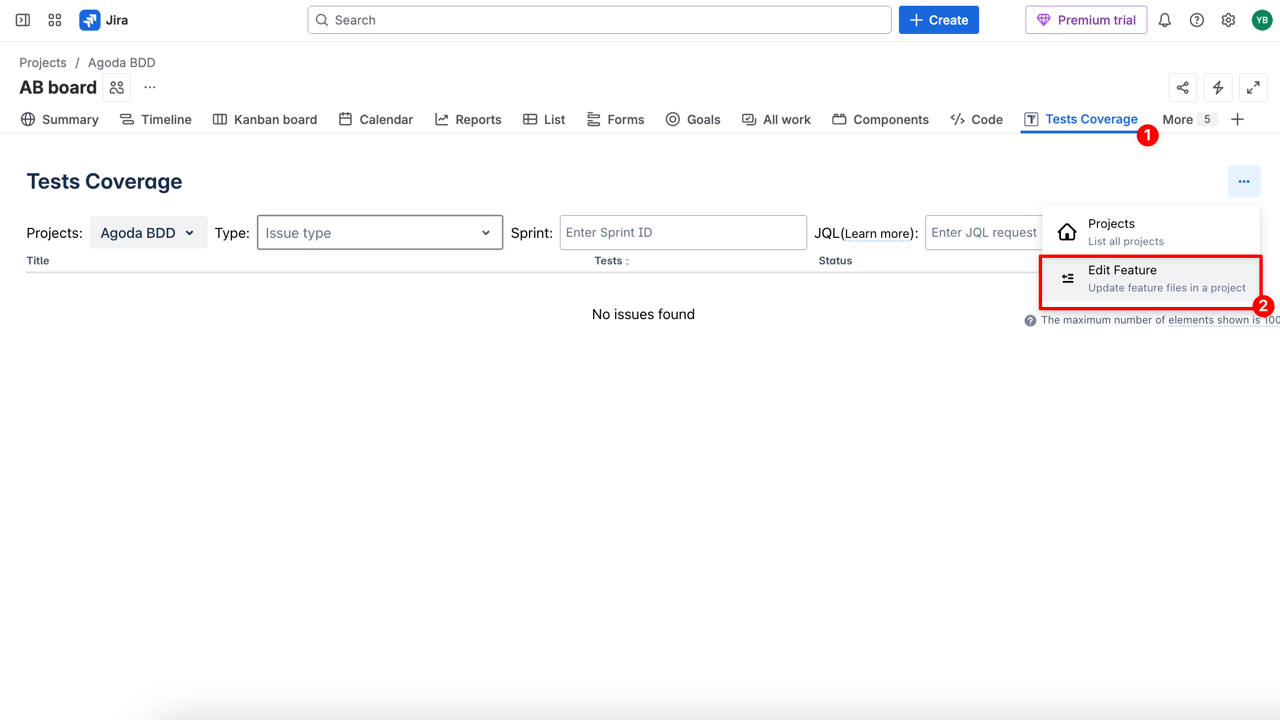Click the plus icon to add a tab
This screenshot has width=1280, height=720.
click(x=1237, y=119)
